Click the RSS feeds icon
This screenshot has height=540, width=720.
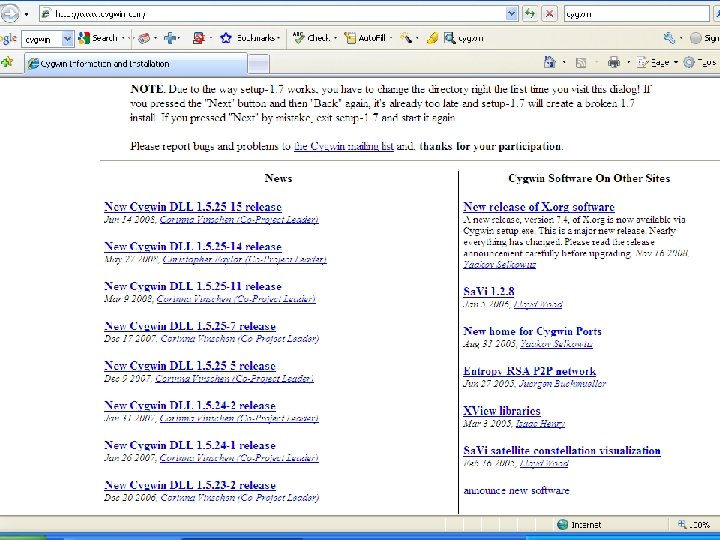point(581,62)
